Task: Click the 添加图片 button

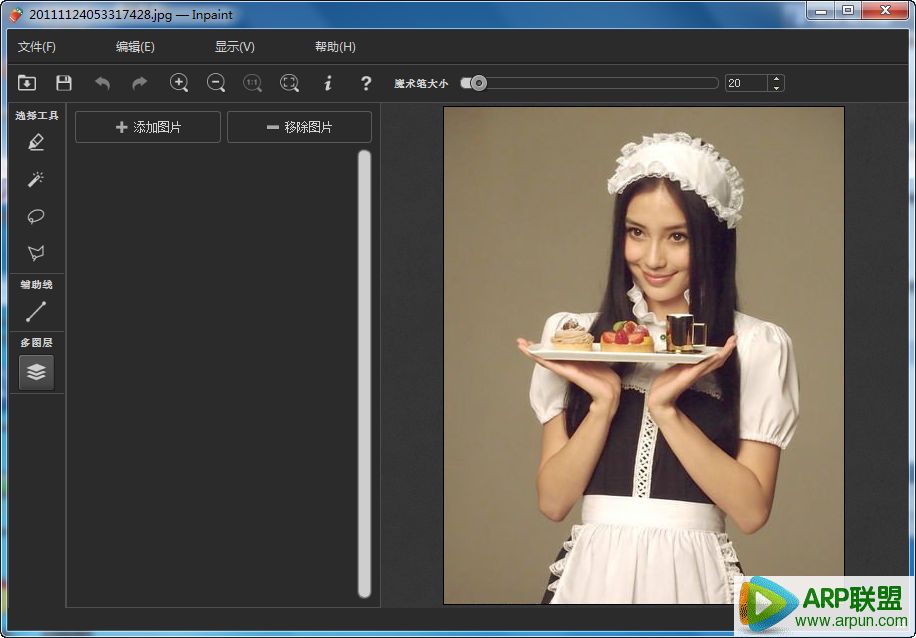Action: pos(148,127)
